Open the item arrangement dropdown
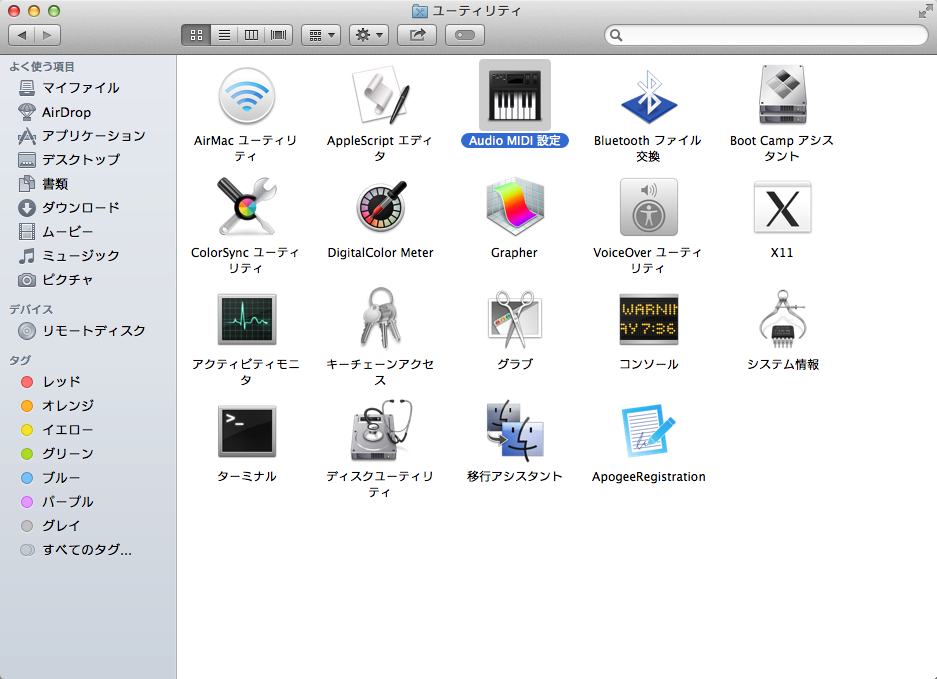The image size is (937, 679). coord(321,35)
